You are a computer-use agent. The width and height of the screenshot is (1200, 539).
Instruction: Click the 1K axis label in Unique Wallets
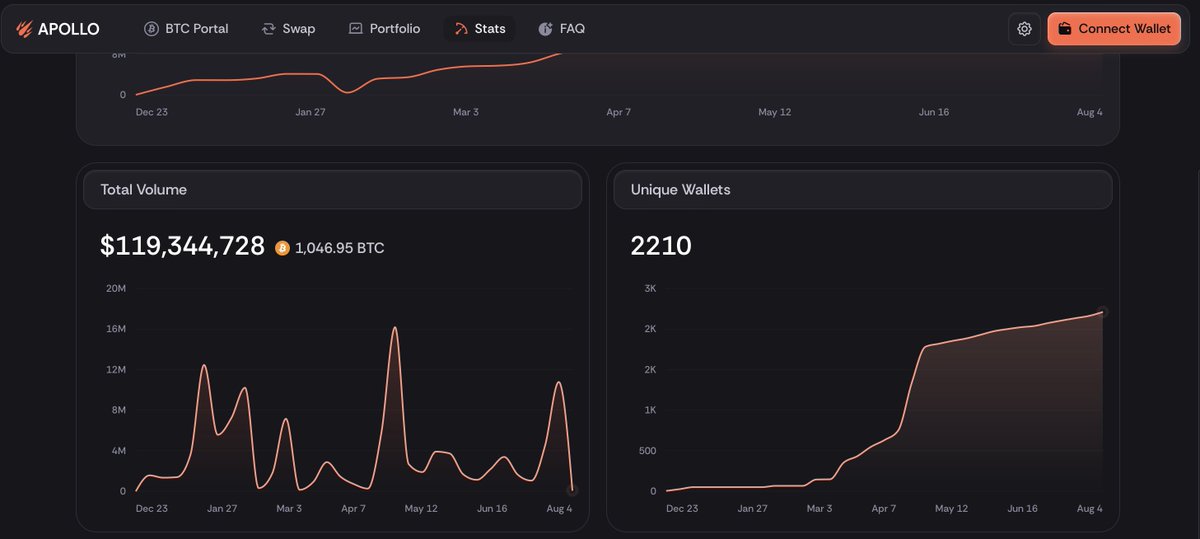650,410
